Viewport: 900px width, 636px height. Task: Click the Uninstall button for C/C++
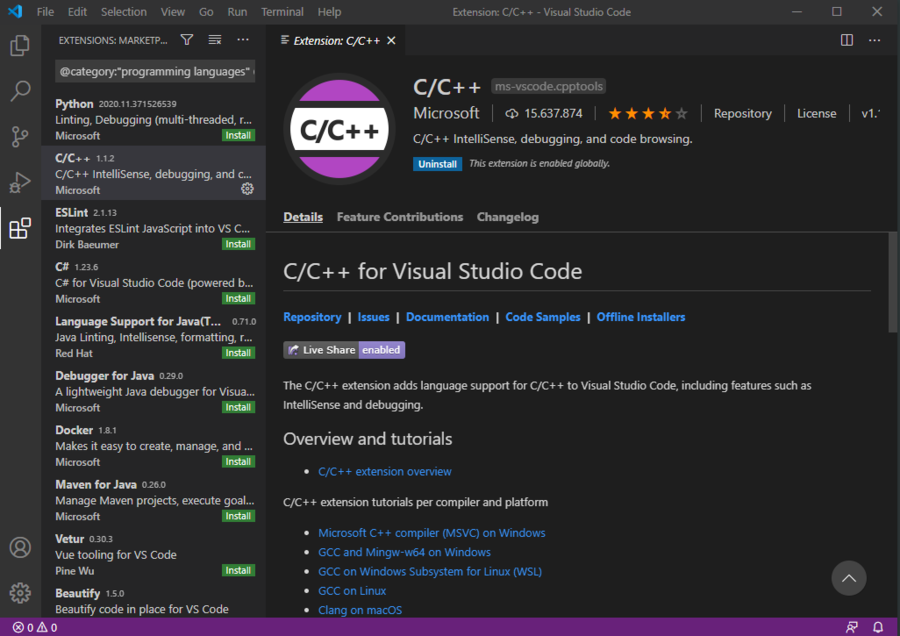coord(437,164)
